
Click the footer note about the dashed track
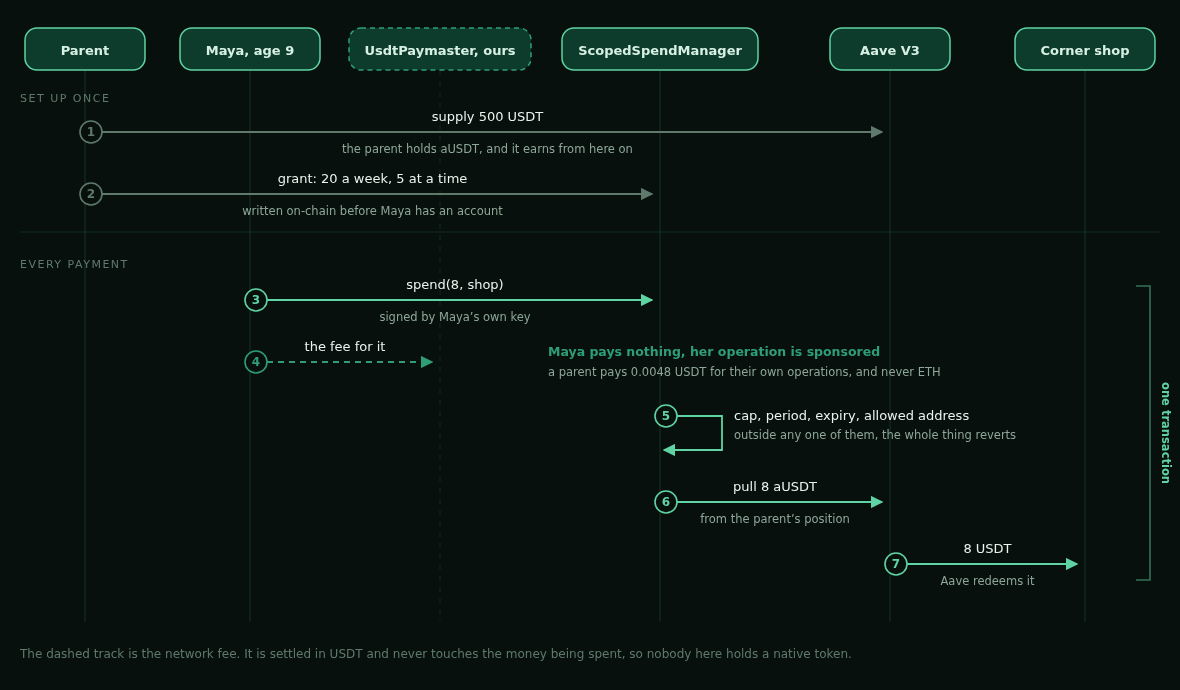pos(436,654)
